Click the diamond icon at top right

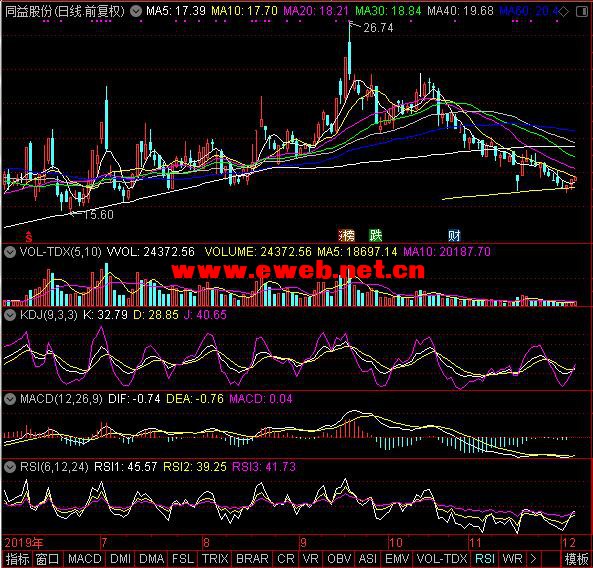tap(563, 12)
